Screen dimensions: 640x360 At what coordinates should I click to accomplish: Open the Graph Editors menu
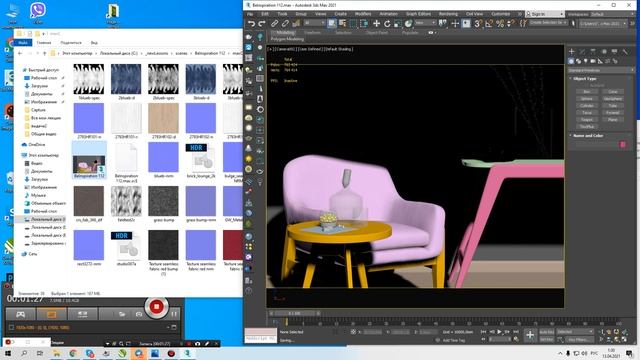tap(418, 14)
